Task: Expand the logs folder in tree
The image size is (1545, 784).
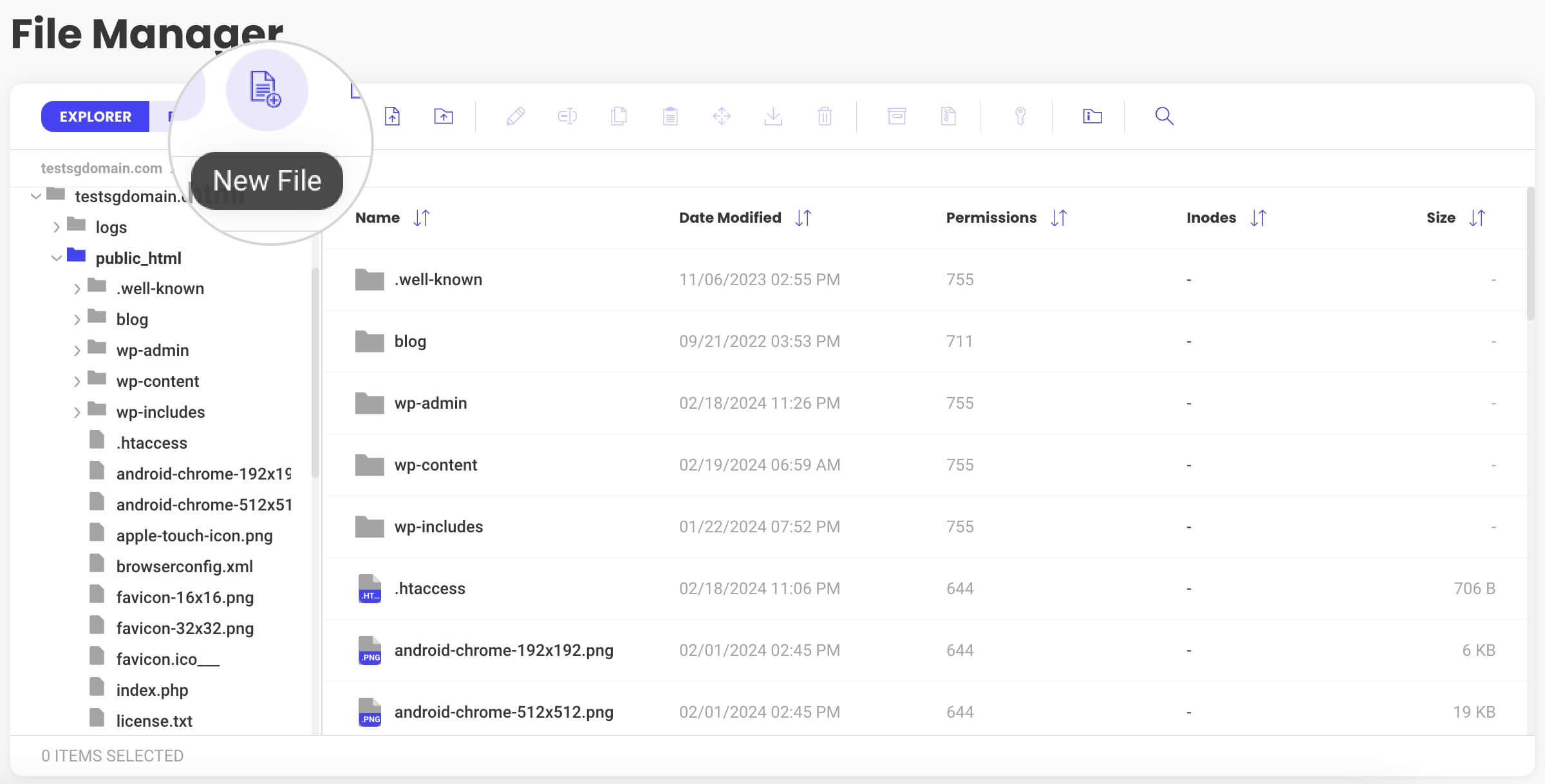Action: click(x=57, y=227)
